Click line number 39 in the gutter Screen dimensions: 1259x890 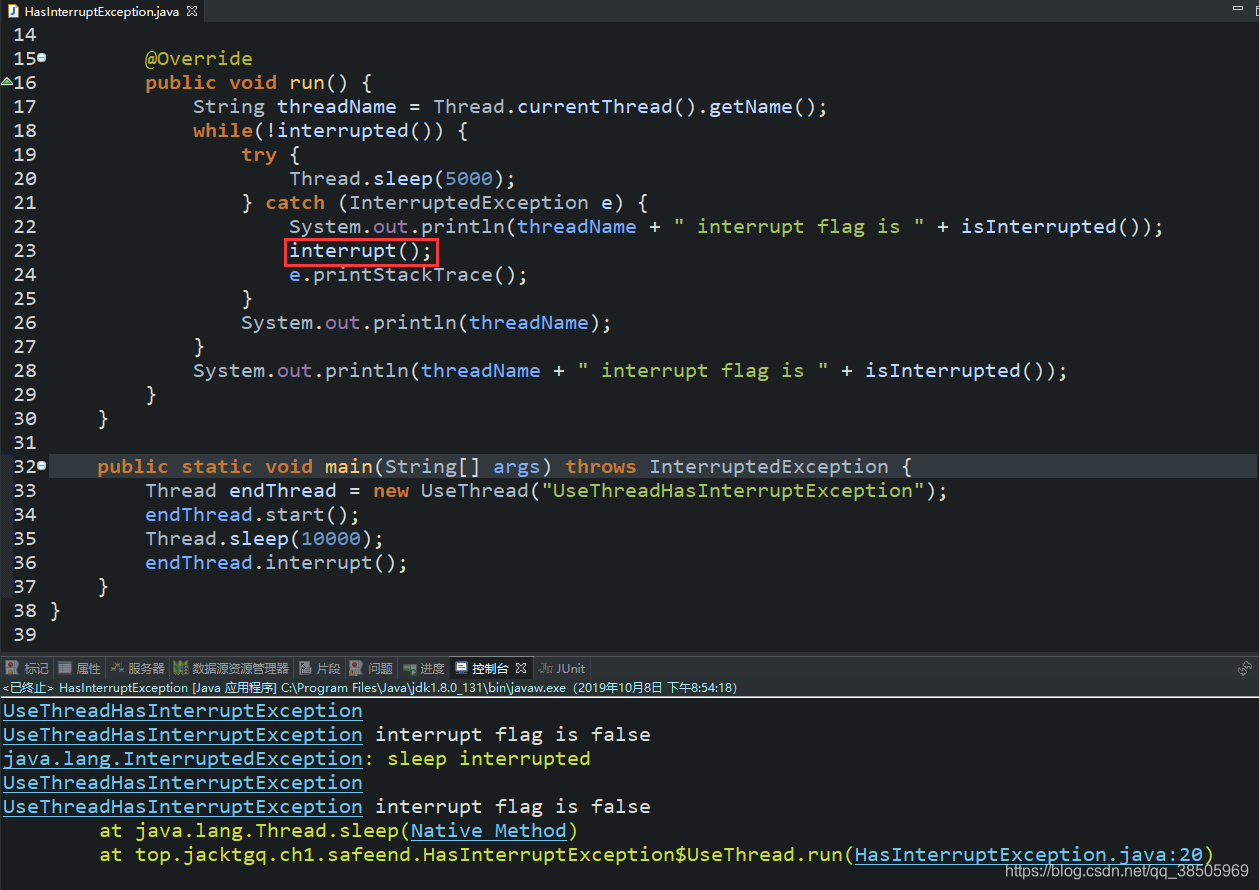pos(25,634)
